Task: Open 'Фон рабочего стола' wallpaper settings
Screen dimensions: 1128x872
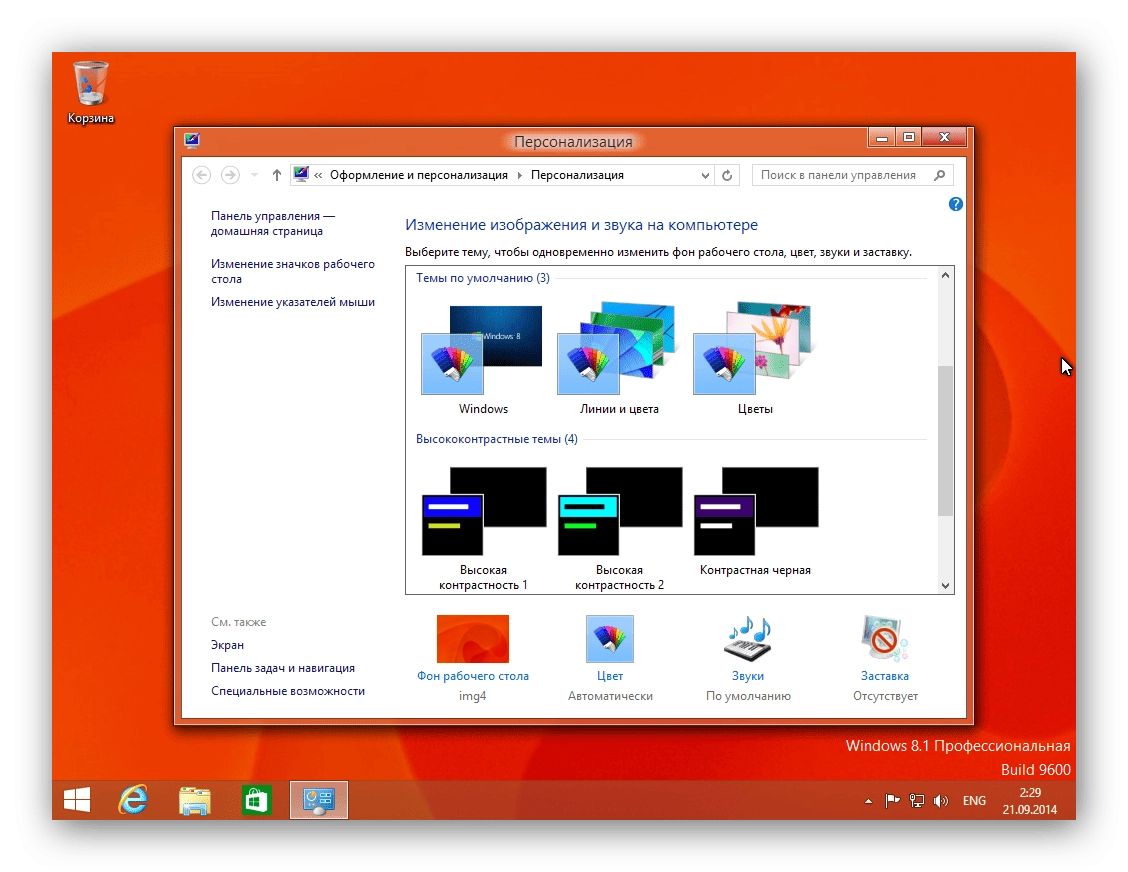Action: click(473, 658)
